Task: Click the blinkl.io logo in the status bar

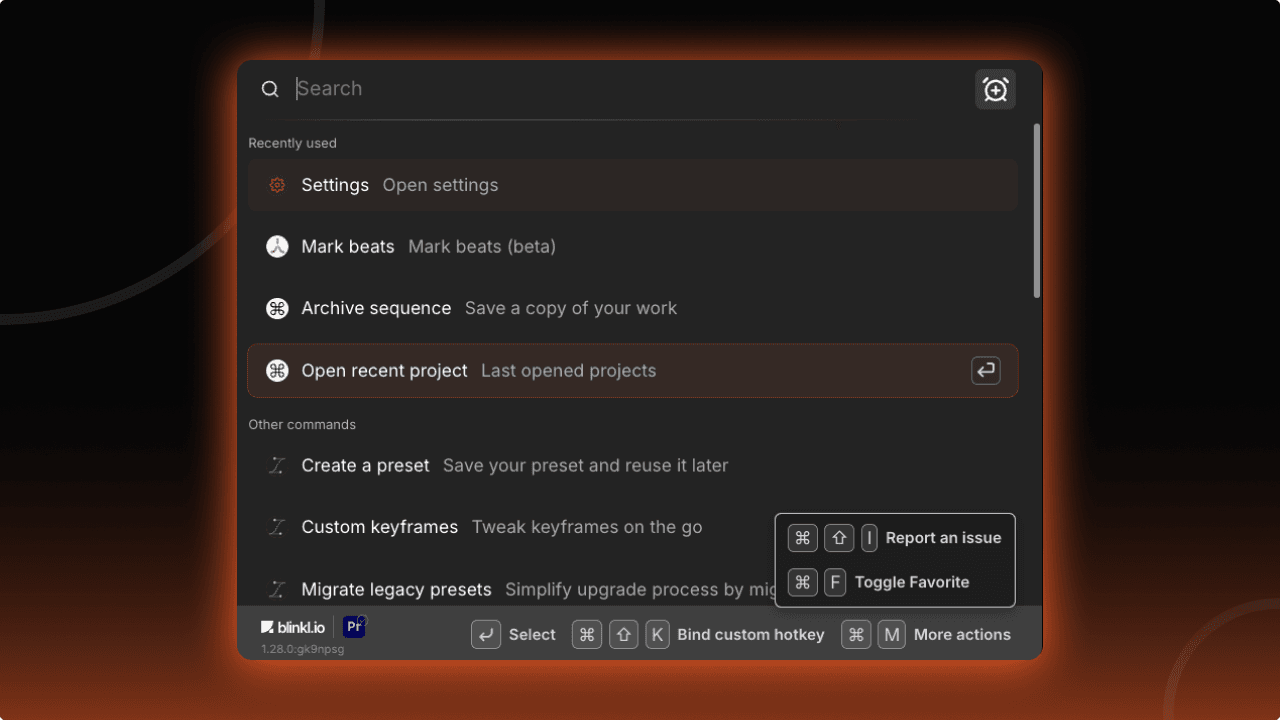Action: click(x=292, y=627)
